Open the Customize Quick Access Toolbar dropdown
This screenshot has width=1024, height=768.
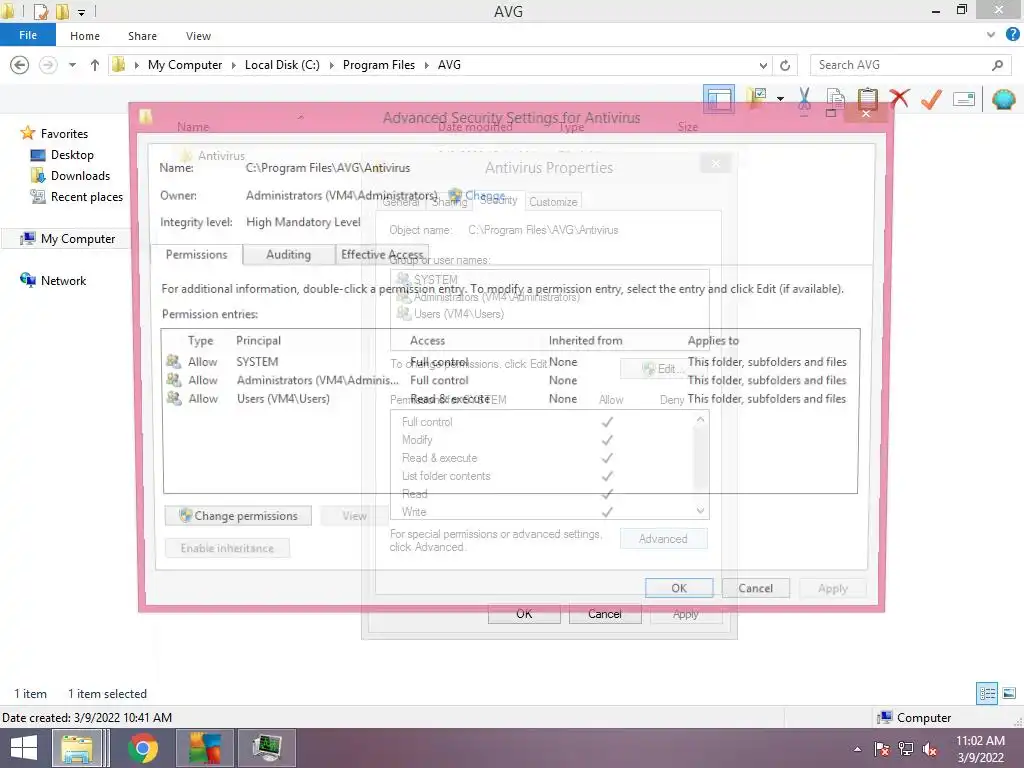pyautogui.click(x=82, y=12)
